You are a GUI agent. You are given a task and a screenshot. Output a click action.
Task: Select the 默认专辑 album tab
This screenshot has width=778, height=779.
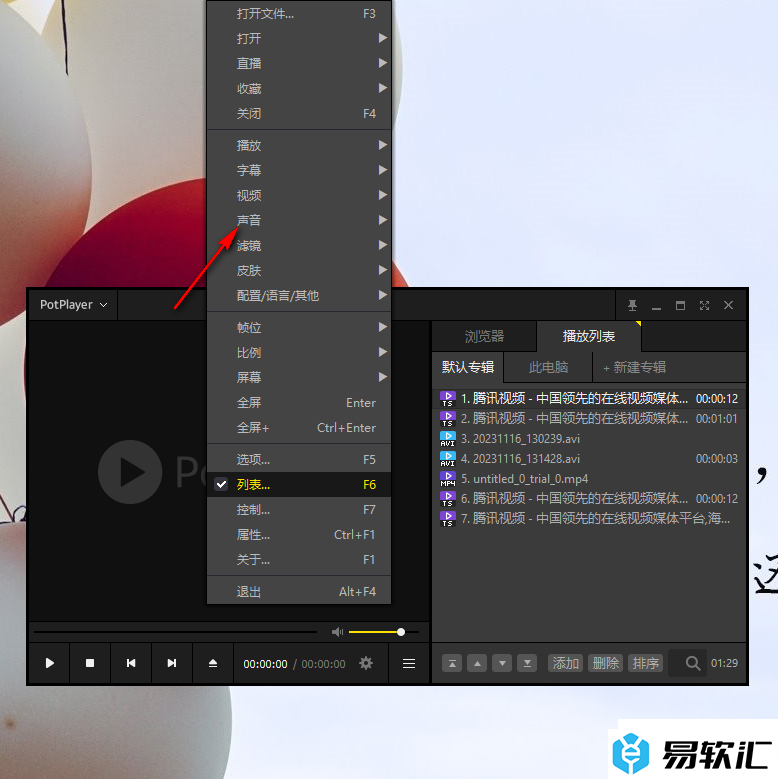point(468,367)
